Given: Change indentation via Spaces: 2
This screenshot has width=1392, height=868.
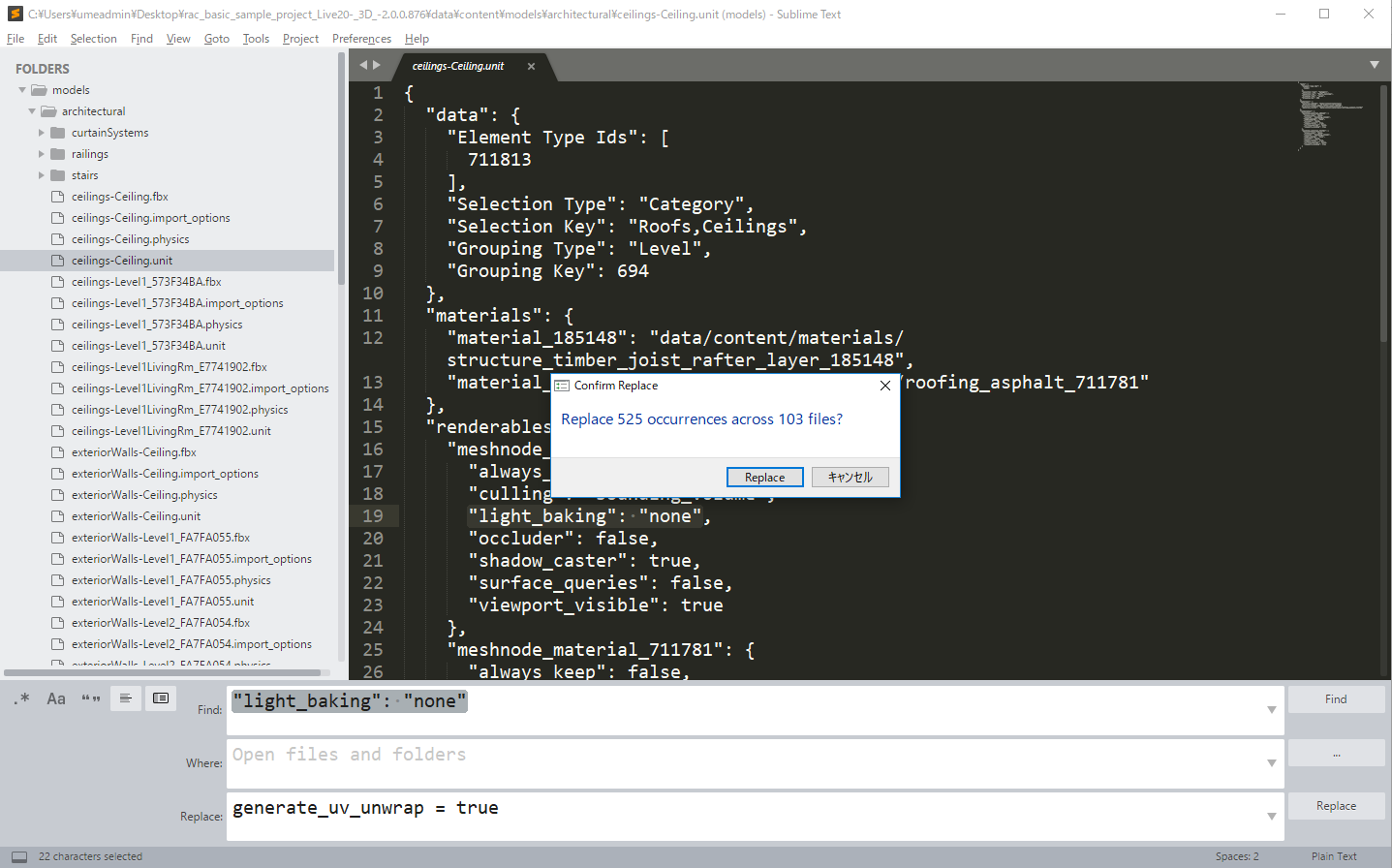Looking at the screenshot, I should point(1237,856).
